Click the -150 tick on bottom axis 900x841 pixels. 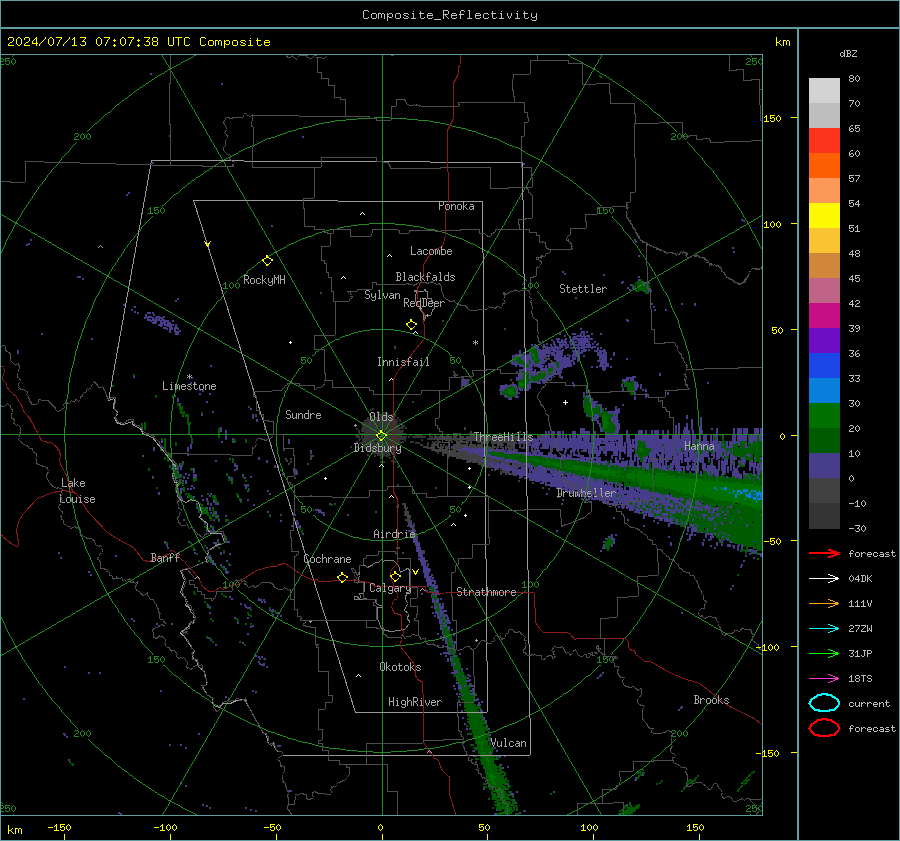click(59, 827)
